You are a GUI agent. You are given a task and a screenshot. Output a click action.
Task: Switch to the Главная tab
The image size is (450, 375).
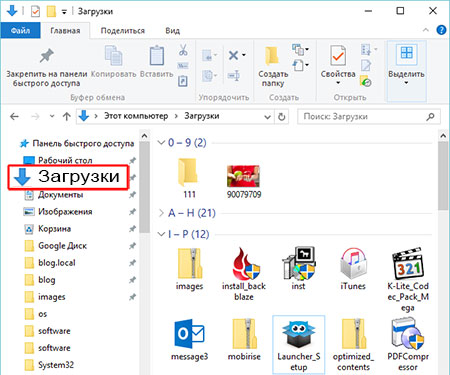click(x=65, y=31)
